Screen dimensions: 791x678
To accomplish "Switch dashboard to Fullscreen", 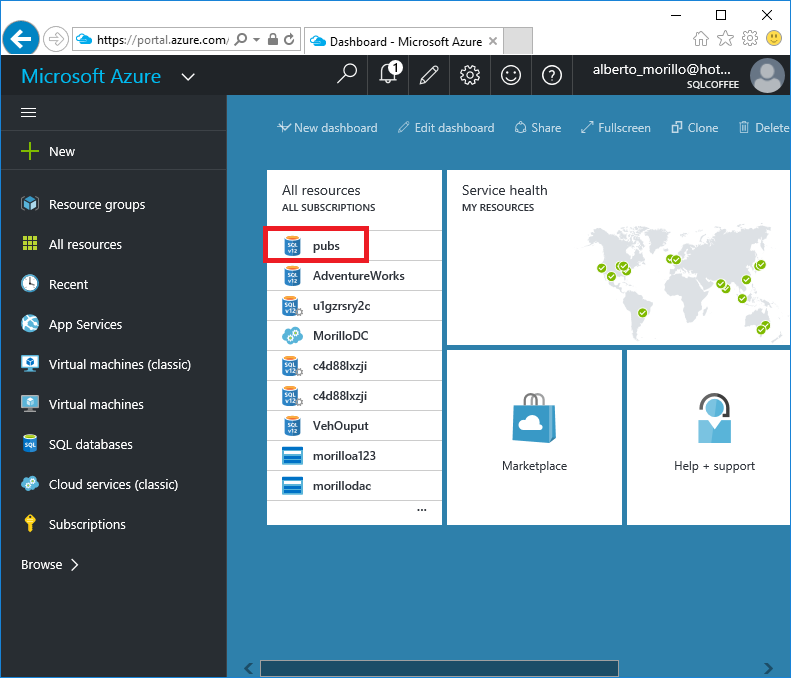I will (x=615, y=128).
